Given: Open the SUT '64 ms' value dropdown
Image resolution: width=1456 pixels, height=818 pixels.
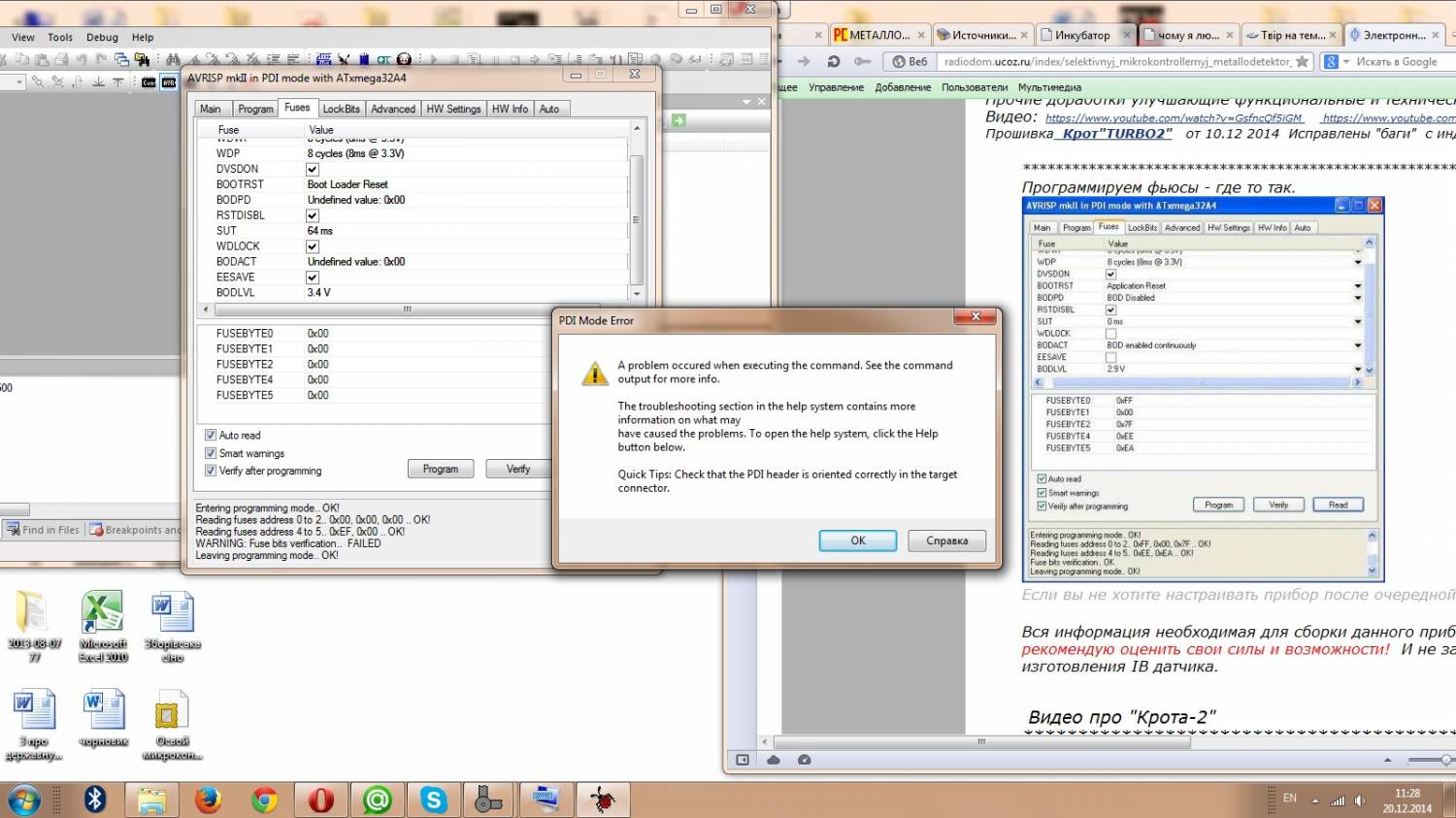Looking at the screenshot, I should (466, 231).
